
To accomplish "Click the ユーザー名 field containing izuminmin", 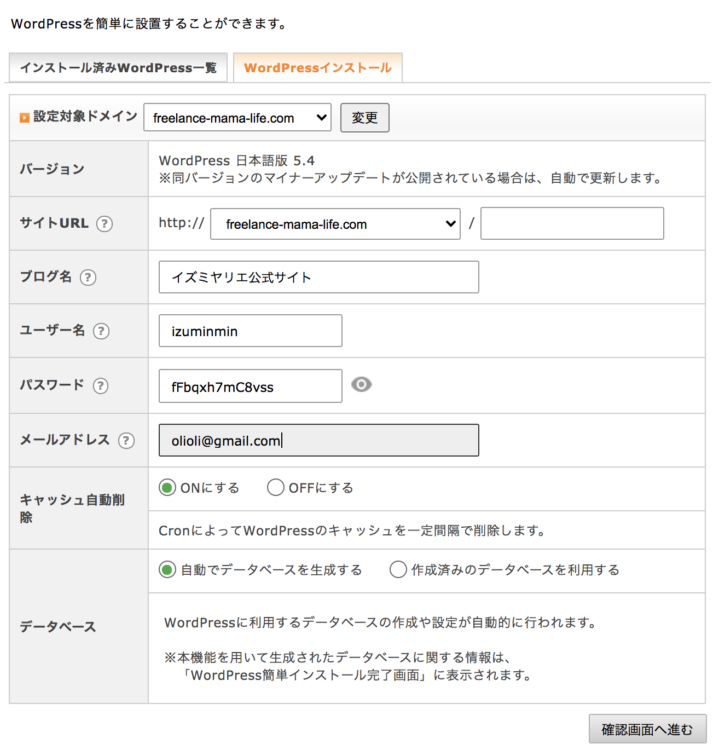I will click(251, 331).
